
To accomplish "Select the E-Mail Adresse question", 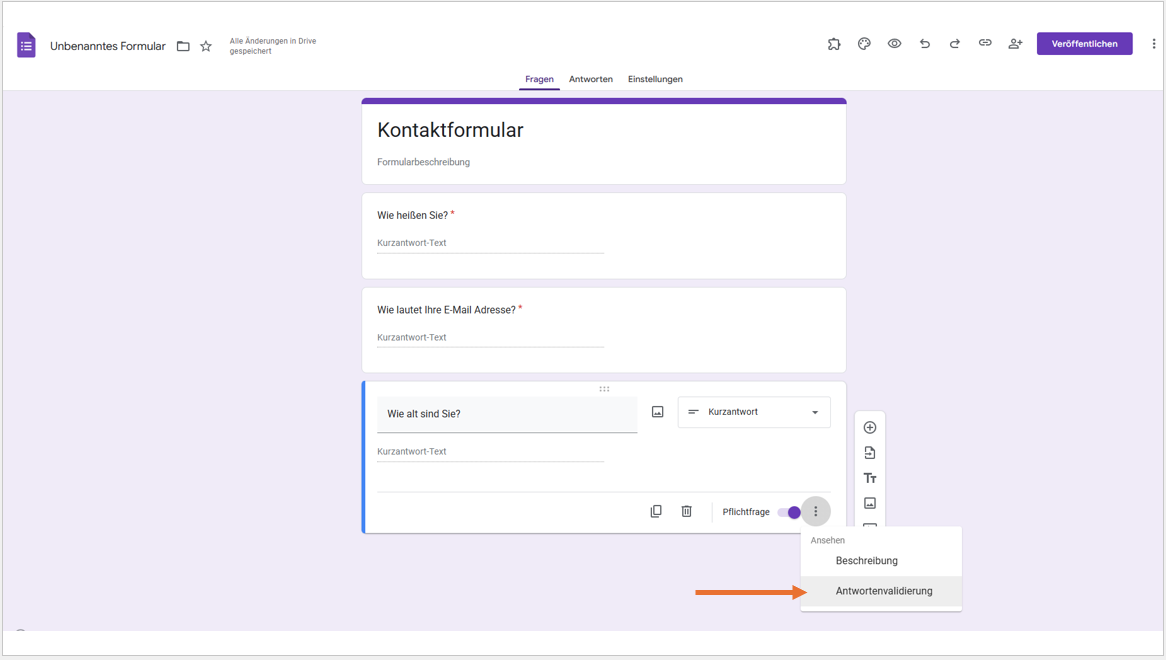I will [604, 330].
